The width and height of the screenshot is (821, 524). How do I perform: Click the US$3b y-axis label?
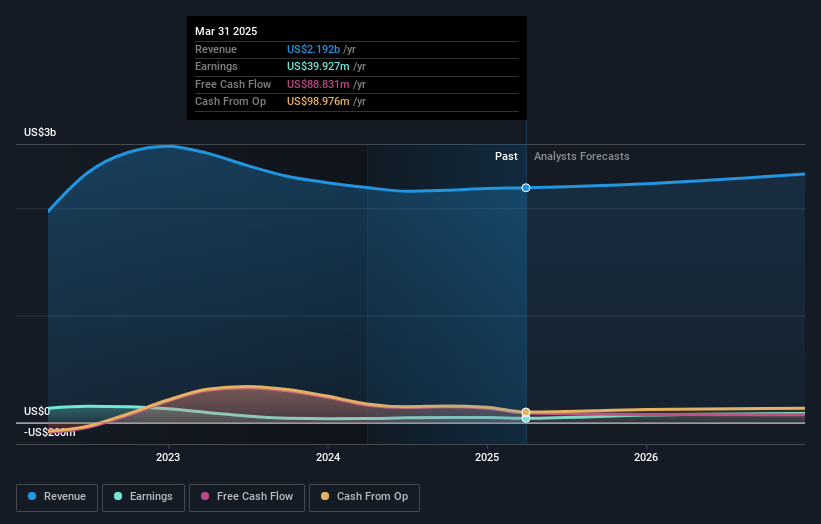(40, 132)
